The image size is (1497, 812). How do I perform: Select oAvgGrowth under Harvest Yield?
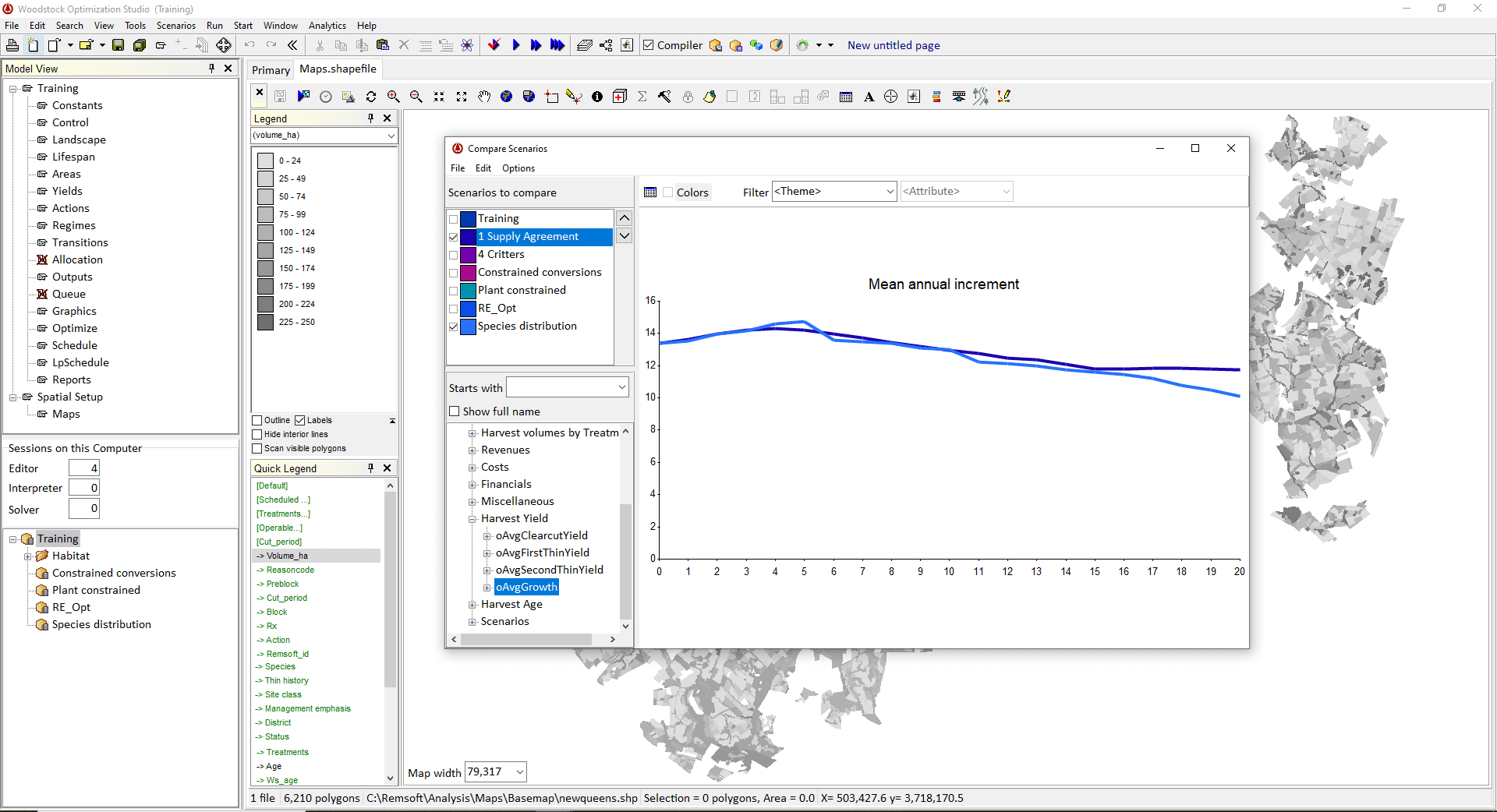pyautogui.click(x=526, y=587)
